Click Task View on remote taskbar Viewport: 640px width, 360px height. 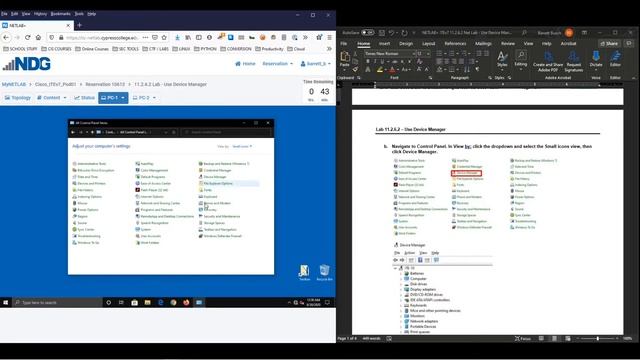click(121, 302)
